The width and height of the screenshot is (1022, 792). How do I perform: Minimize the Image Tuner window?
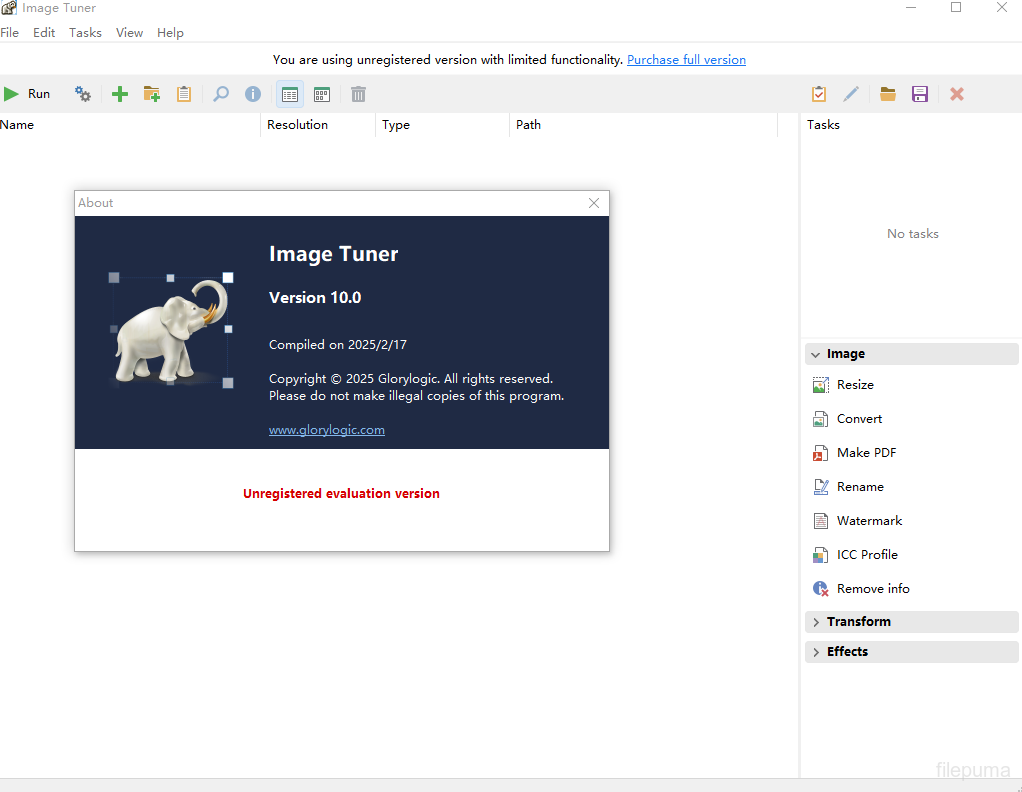click(911, 8)
